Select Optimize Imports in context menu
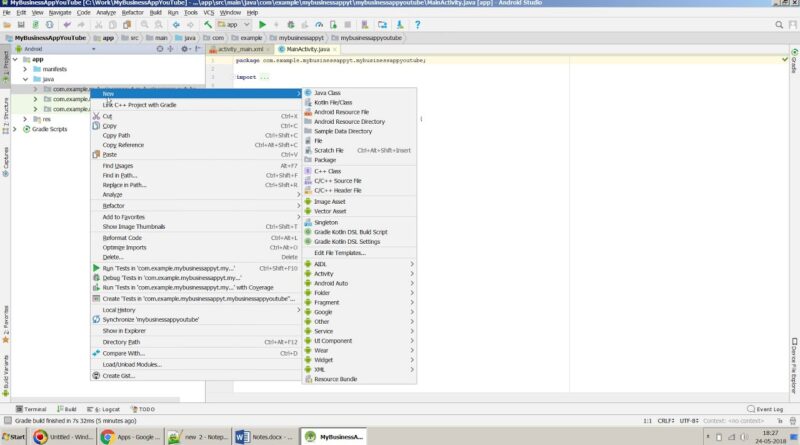 (195, 248)
